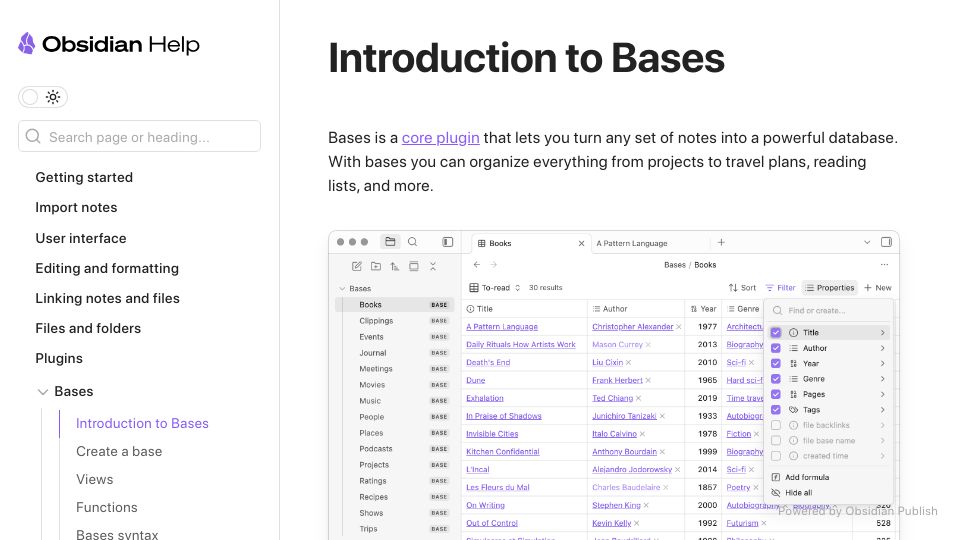Screen dimensions: 960x540
Task: Click the new note pencil icon
Action: point(356,266)
